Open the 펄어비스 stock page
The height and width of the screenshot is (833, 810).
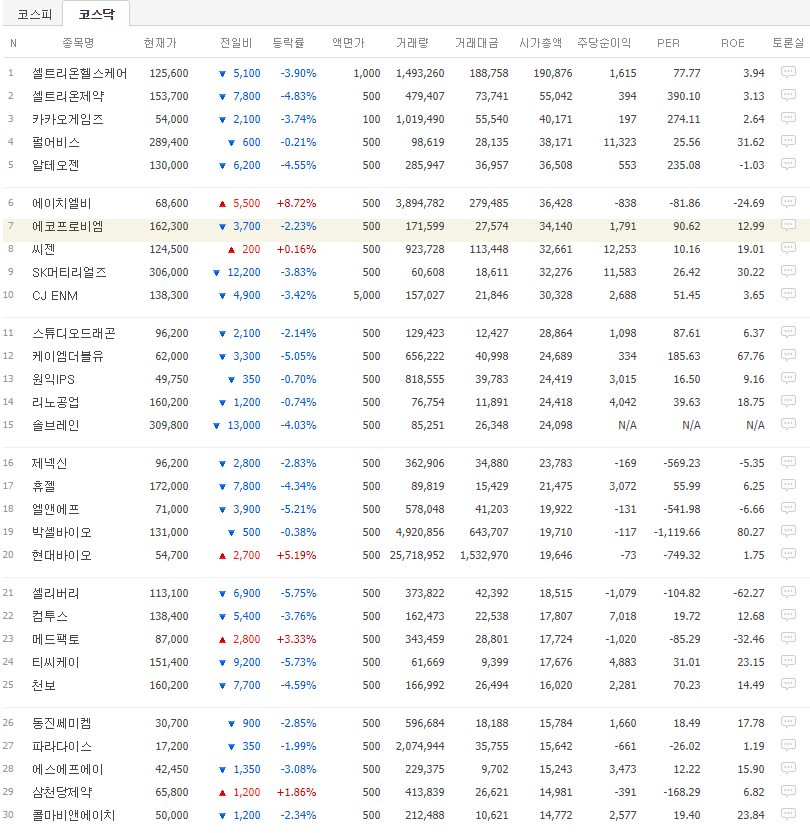click(x=56, y=142)
